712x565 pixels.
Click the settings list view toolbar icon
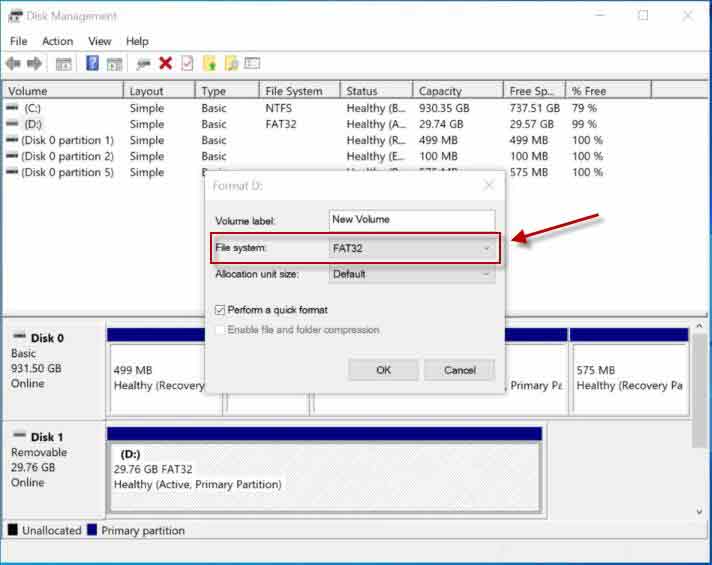coord(252,63)
